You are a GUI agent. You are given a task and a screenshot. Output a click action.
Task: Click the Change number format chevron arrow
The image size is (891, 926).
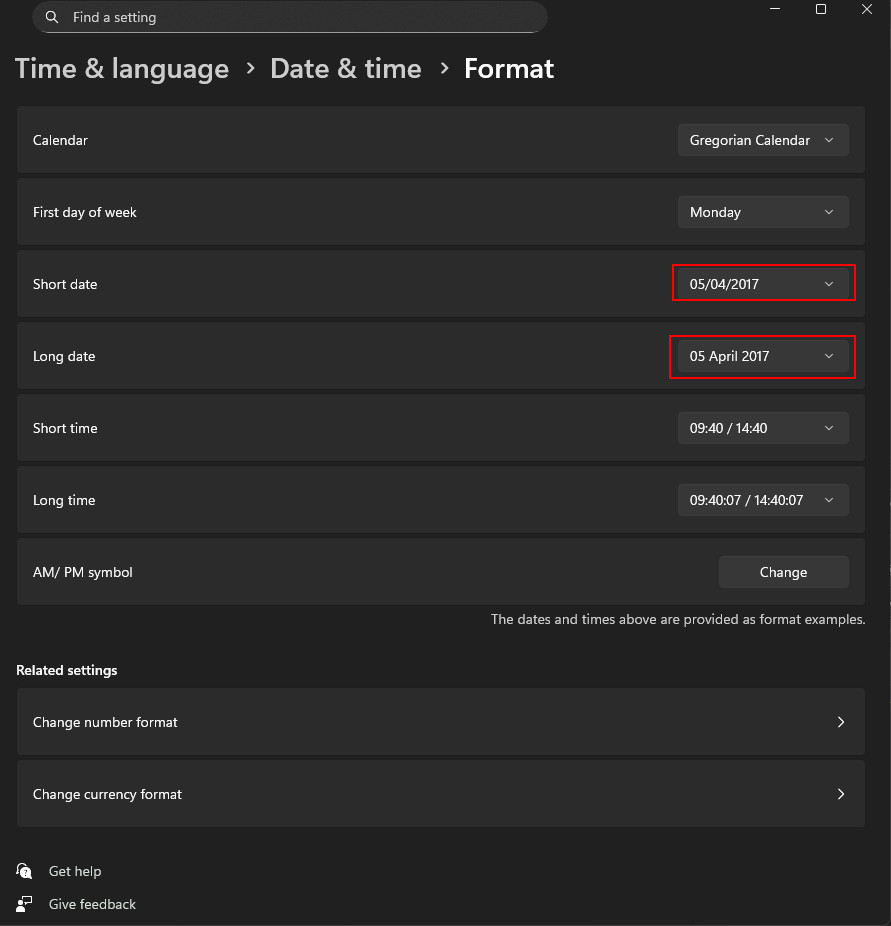[x=841, y=722]
